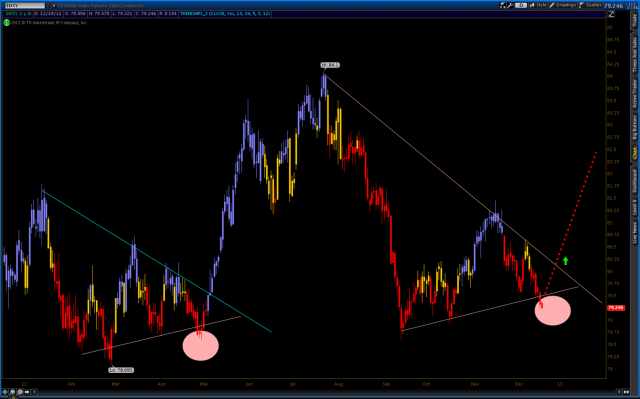Click the '$DXY 1 y D' chart header label
This screenshot has width=640, height=399.
click(18, 14)
